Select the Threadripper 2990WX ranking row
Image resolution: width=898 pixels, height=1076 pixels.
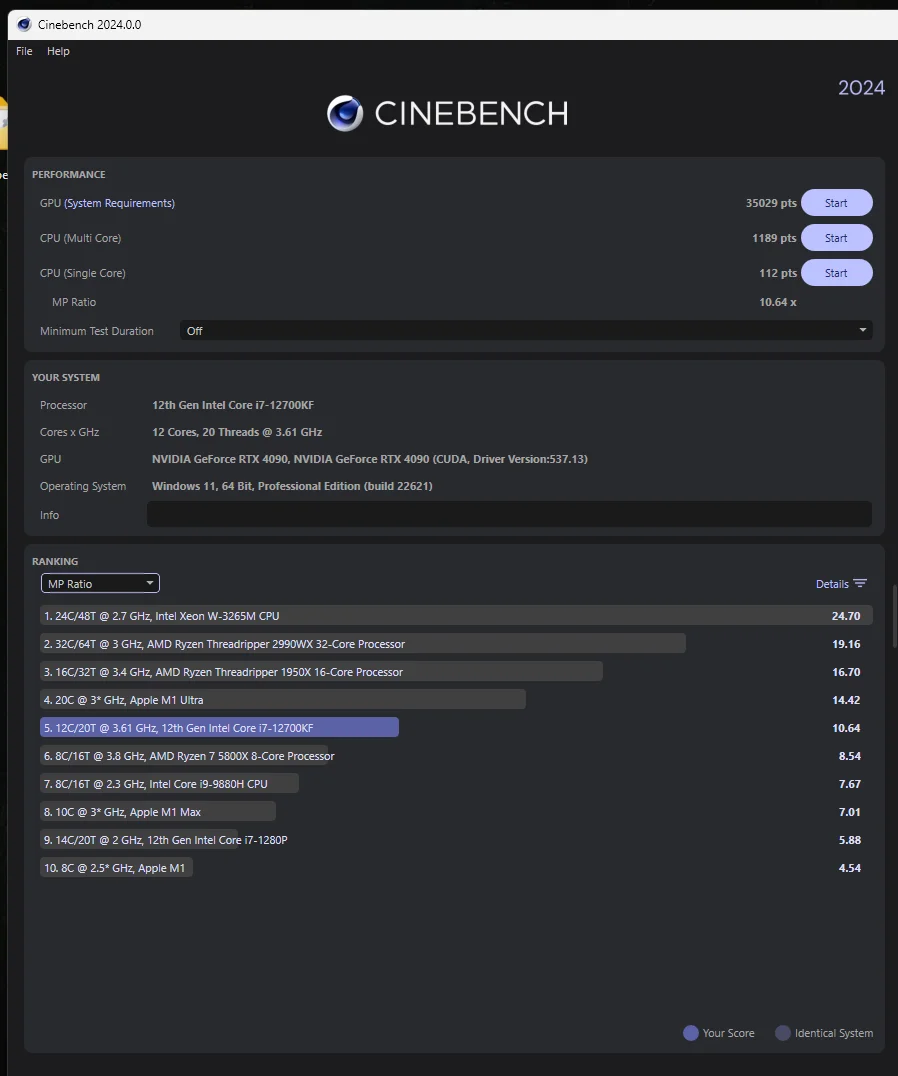point(456,644)
